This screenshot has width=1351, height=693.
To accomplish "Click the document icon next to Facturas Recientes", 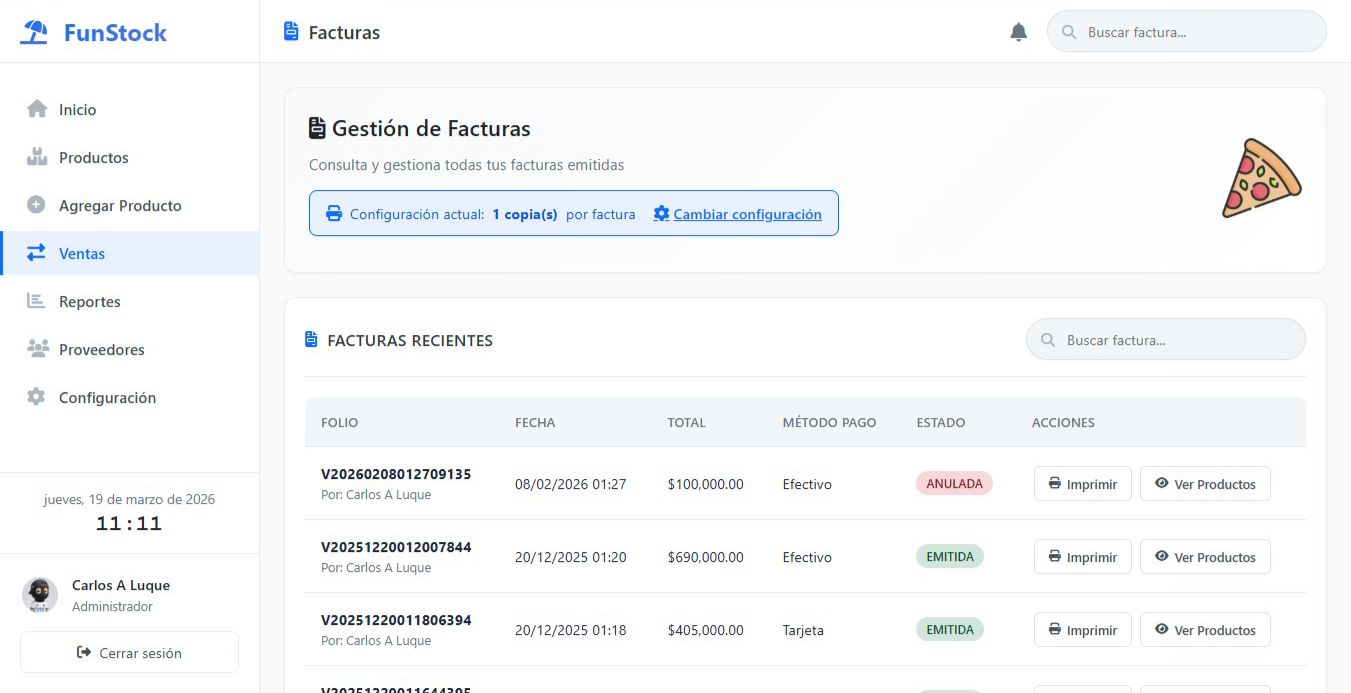I will click(x=311, y=340).
